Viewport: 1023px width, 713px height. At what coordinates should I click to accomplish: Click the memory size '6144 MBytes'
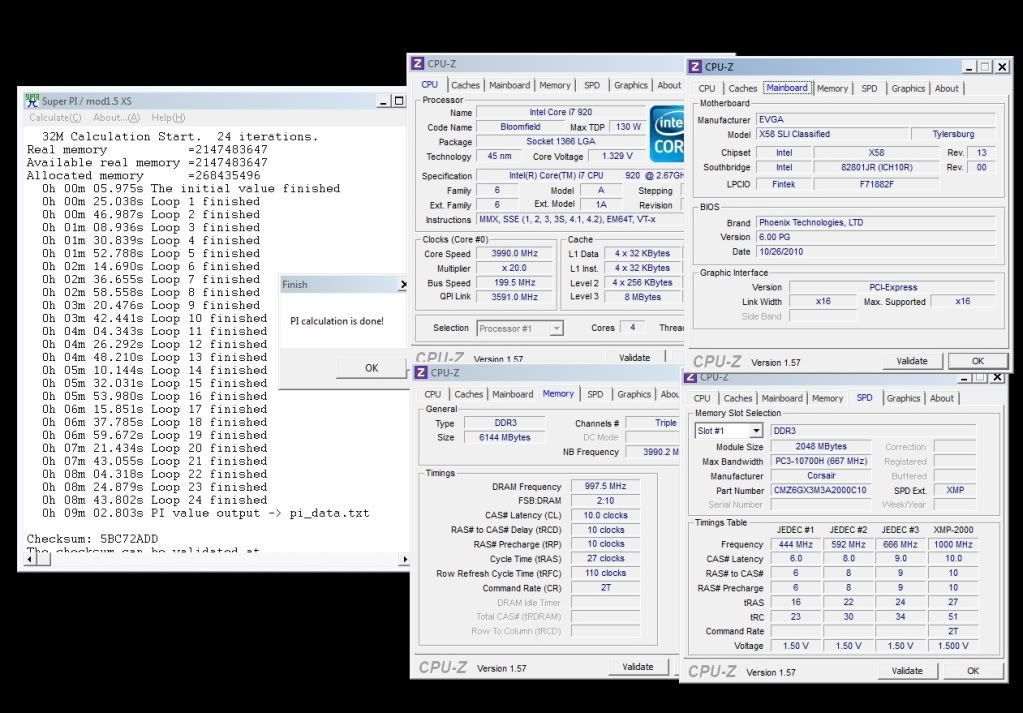(x=504, y=438)
